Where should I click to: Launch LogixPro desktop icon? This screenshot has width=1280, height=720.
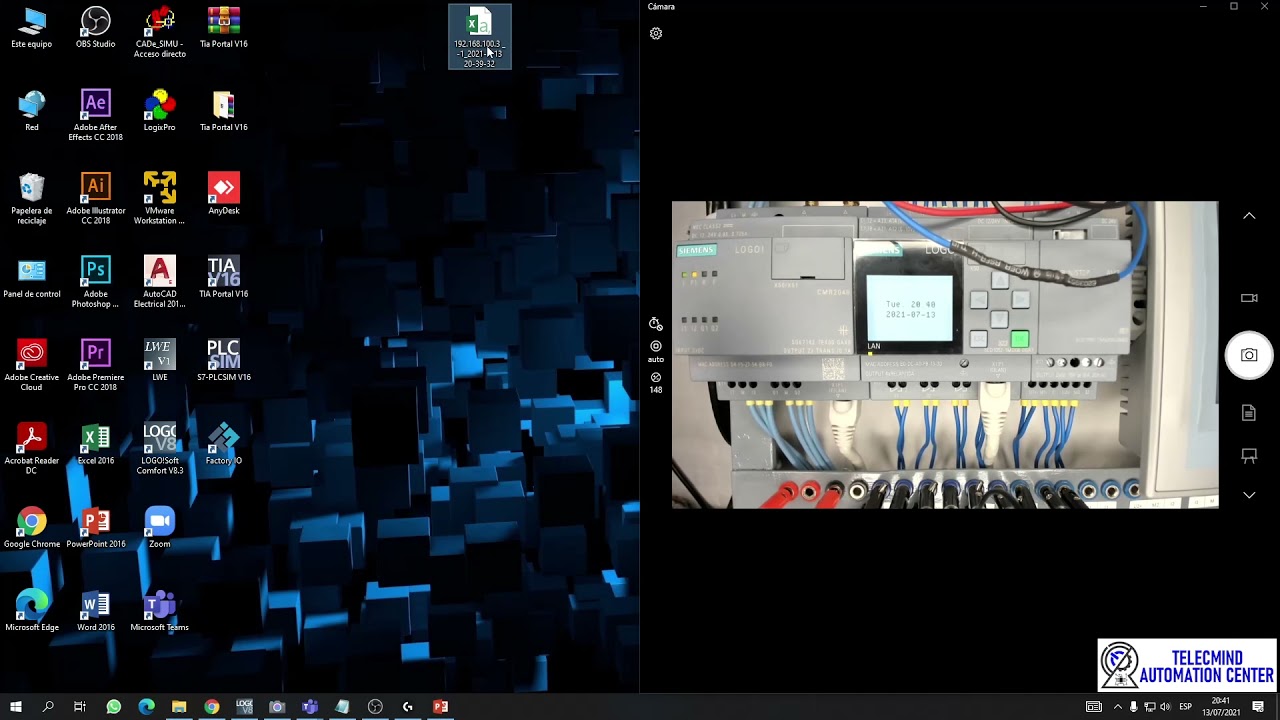coord(160,111)
